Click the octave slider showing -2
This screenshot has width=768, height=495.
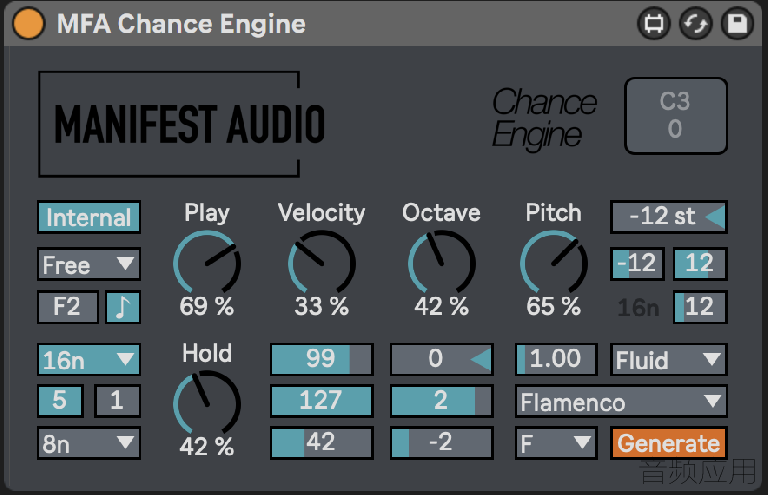pos(441,443)
